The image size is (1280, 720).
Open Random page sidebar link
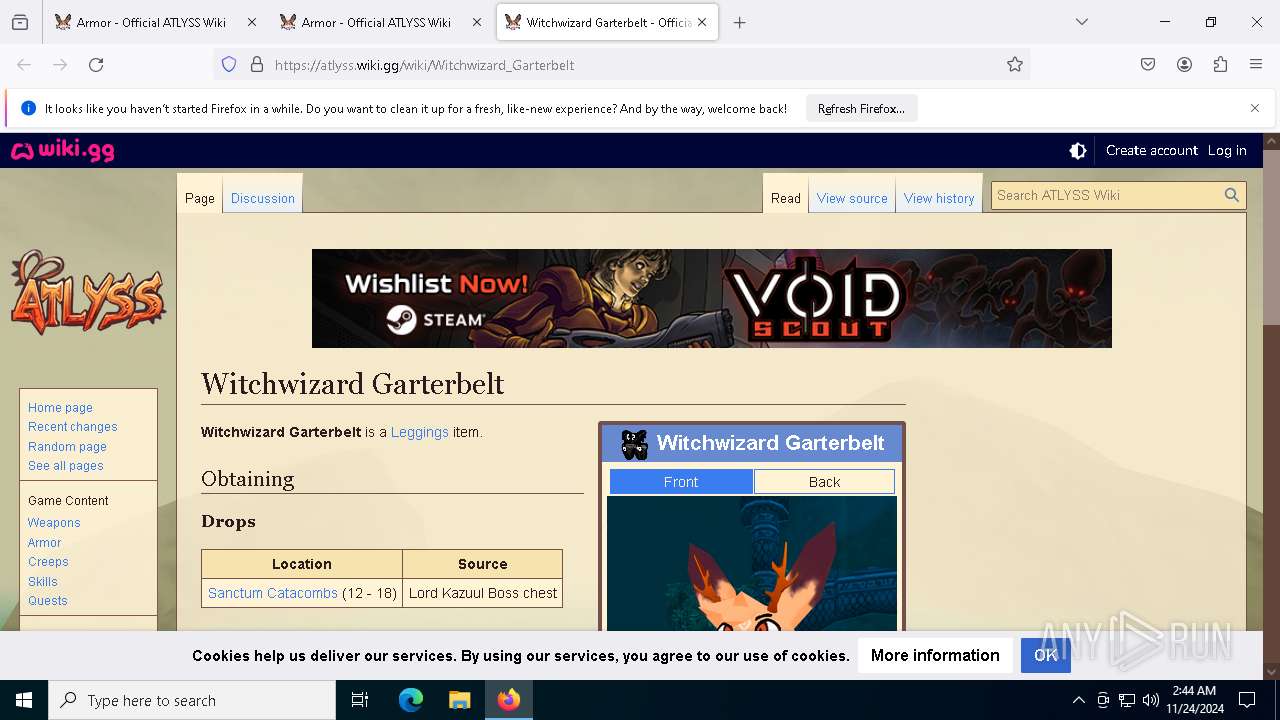pyautogui.click(x=67, y=447)
